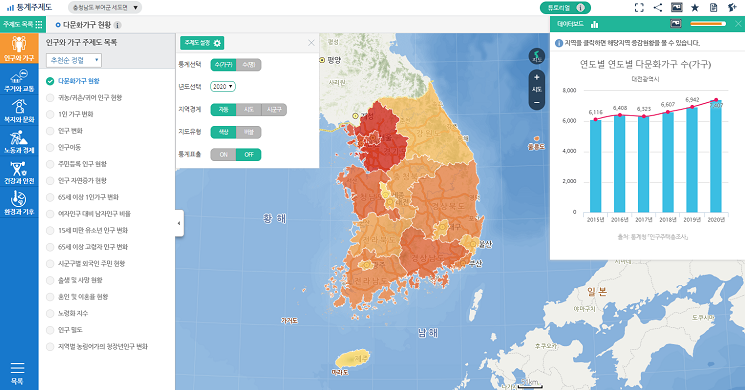Click the fullscreen icon in top toolbar
The height and width of the screenshot is (390, 745).
[640, 8]
